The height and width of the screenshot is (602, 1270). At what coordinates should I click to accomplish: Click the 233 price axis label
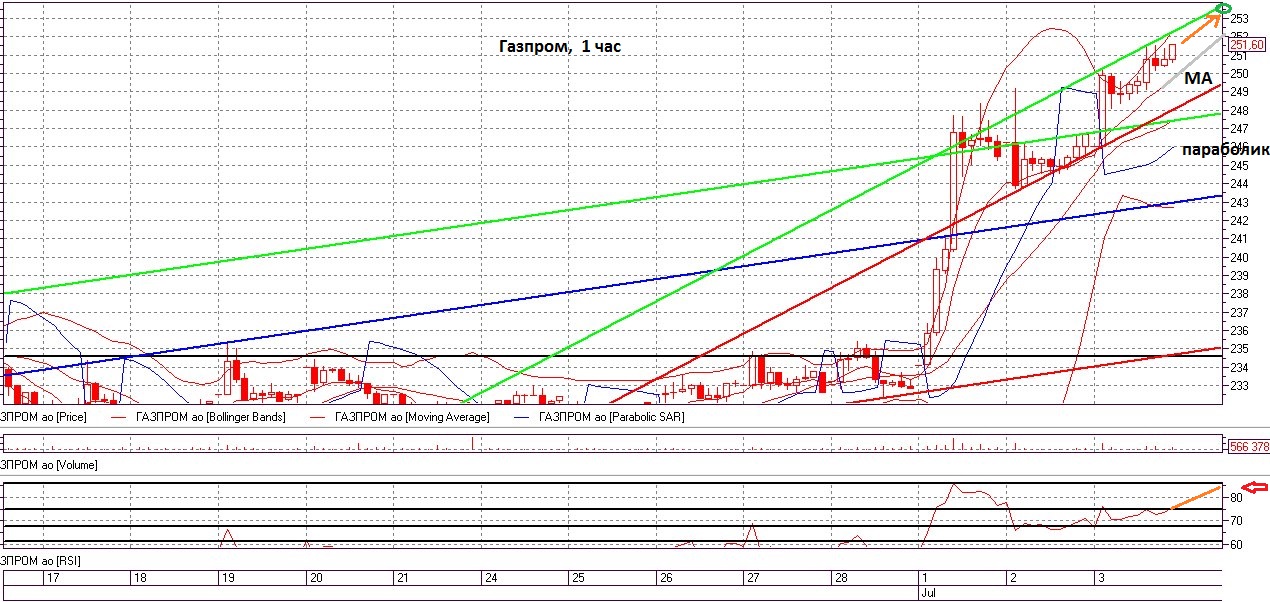[x=1238, y=386]
